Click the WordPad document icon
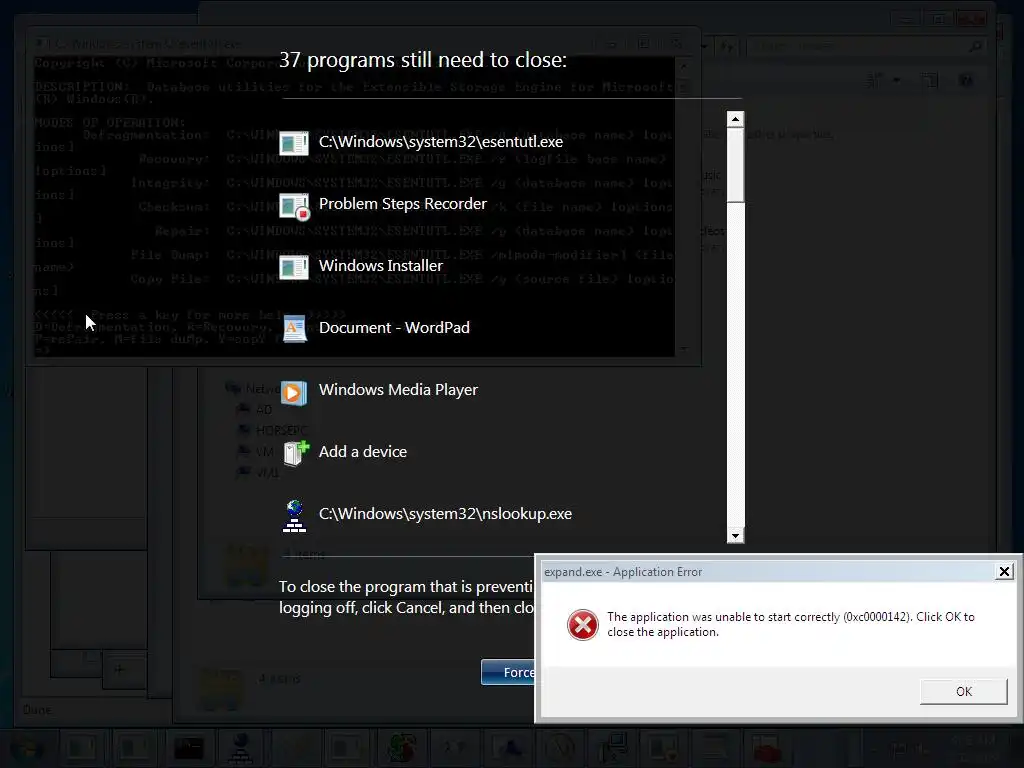 (295, 328)
